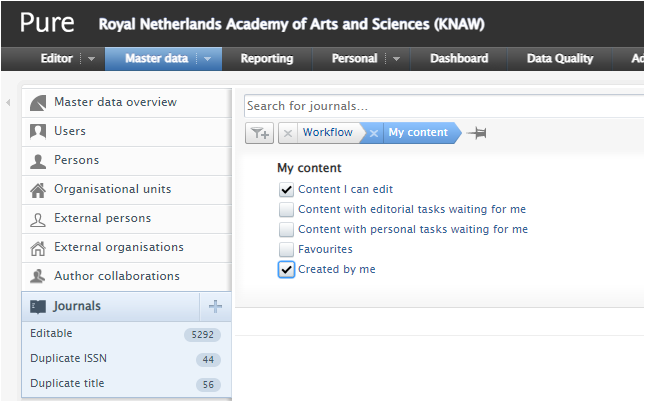Image resolution: width=645 pixels, height=402 pixels.
Task: Enable Content with editorial tasks checkbox
Action: point(287,209)
